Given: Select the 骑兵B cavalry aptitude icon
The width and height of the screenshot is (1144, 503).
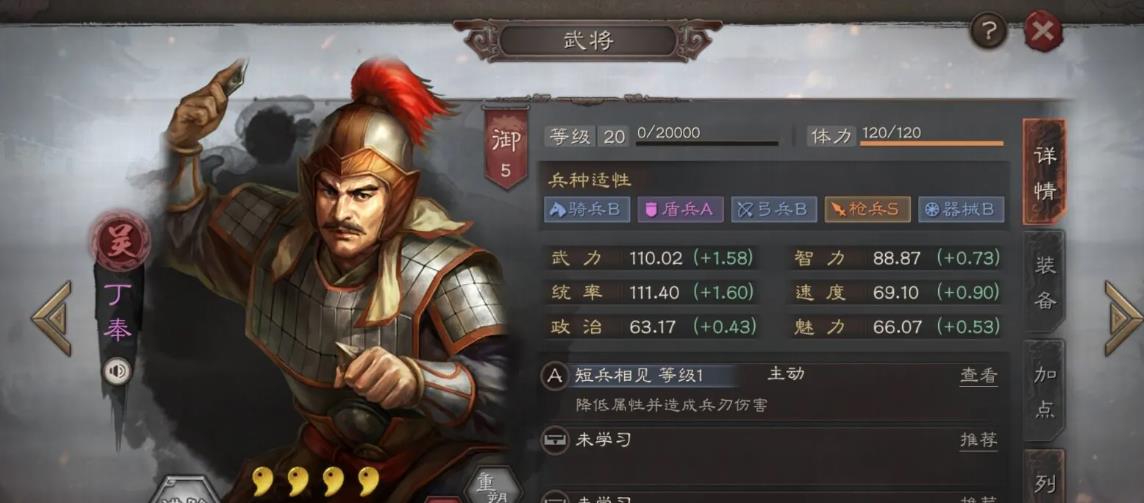Looking at the screenshot, I should click(587, 210).
